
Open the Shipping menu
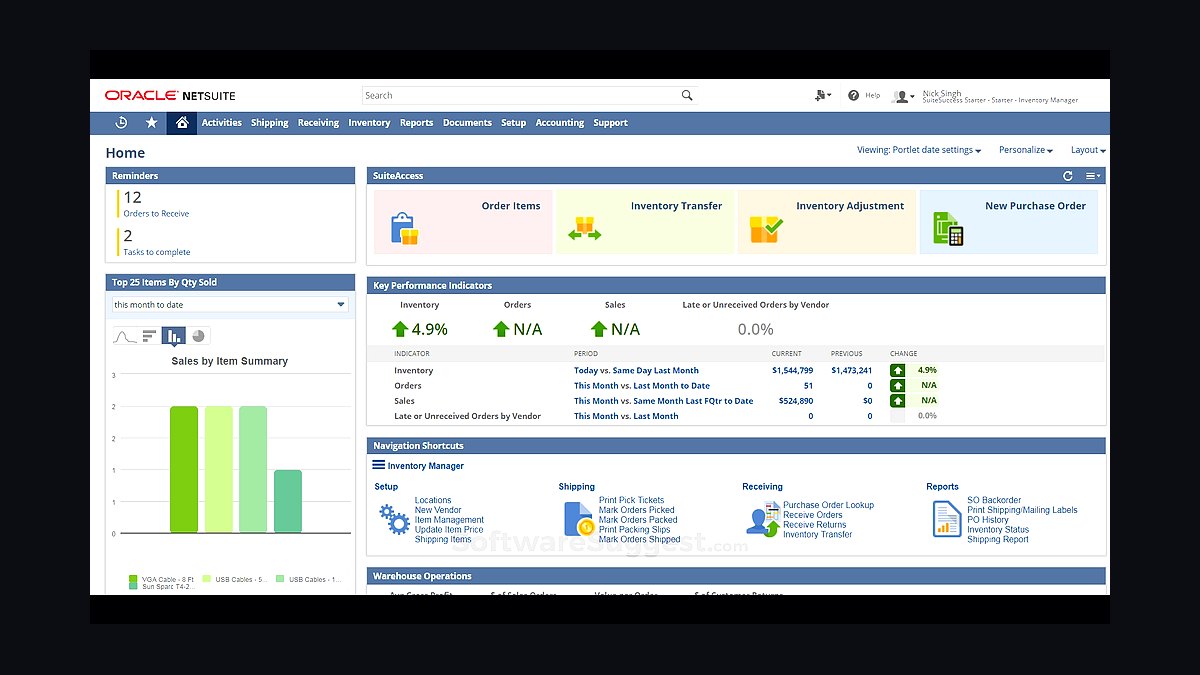point(270,123)
